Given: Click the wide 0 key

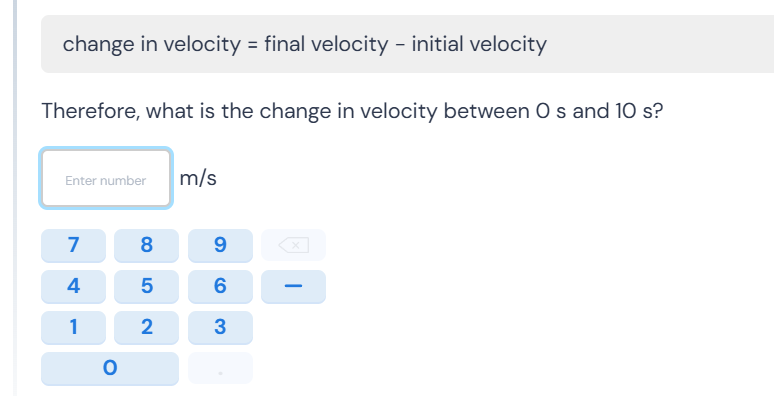Looking at the screenshot, I should click(x=110, y=368).
